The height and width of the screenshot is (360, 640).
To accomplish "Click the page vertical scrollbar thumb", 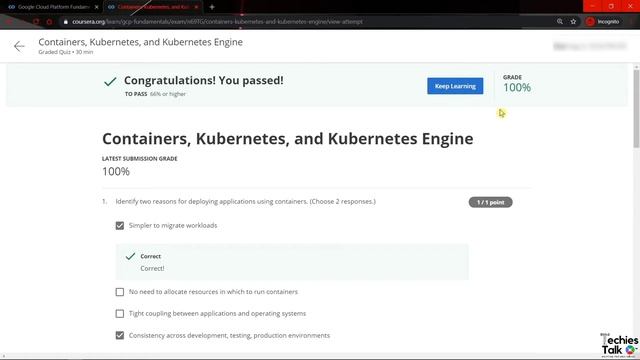I will (x=636, y=108).
